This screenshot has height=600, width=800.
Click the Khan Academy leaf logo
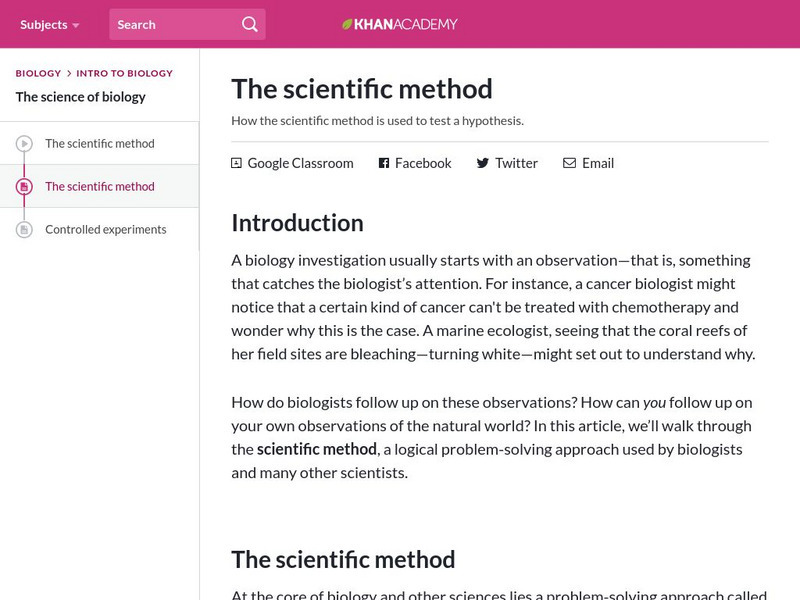point(347,24)
